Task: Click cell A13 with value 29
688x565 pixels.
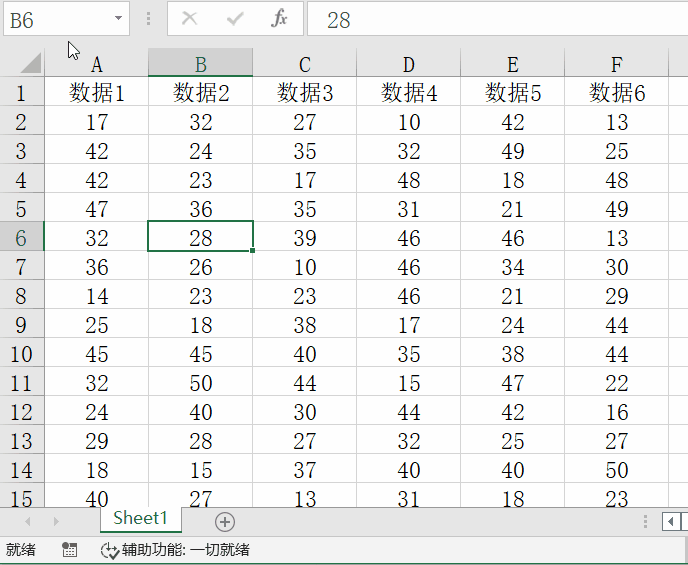Action: pos(97,439)
